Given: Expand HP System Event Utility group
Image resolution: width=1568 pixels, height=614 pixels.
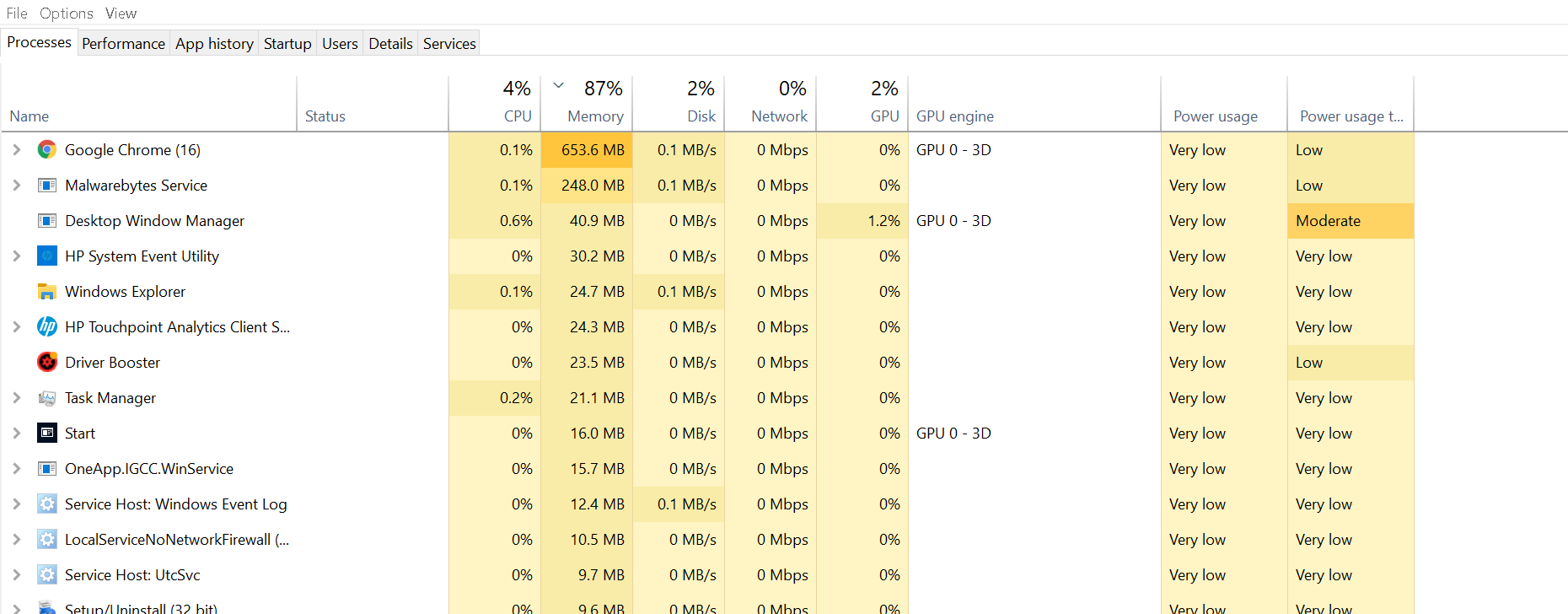Looking at the screenshot, I should 16,256.
